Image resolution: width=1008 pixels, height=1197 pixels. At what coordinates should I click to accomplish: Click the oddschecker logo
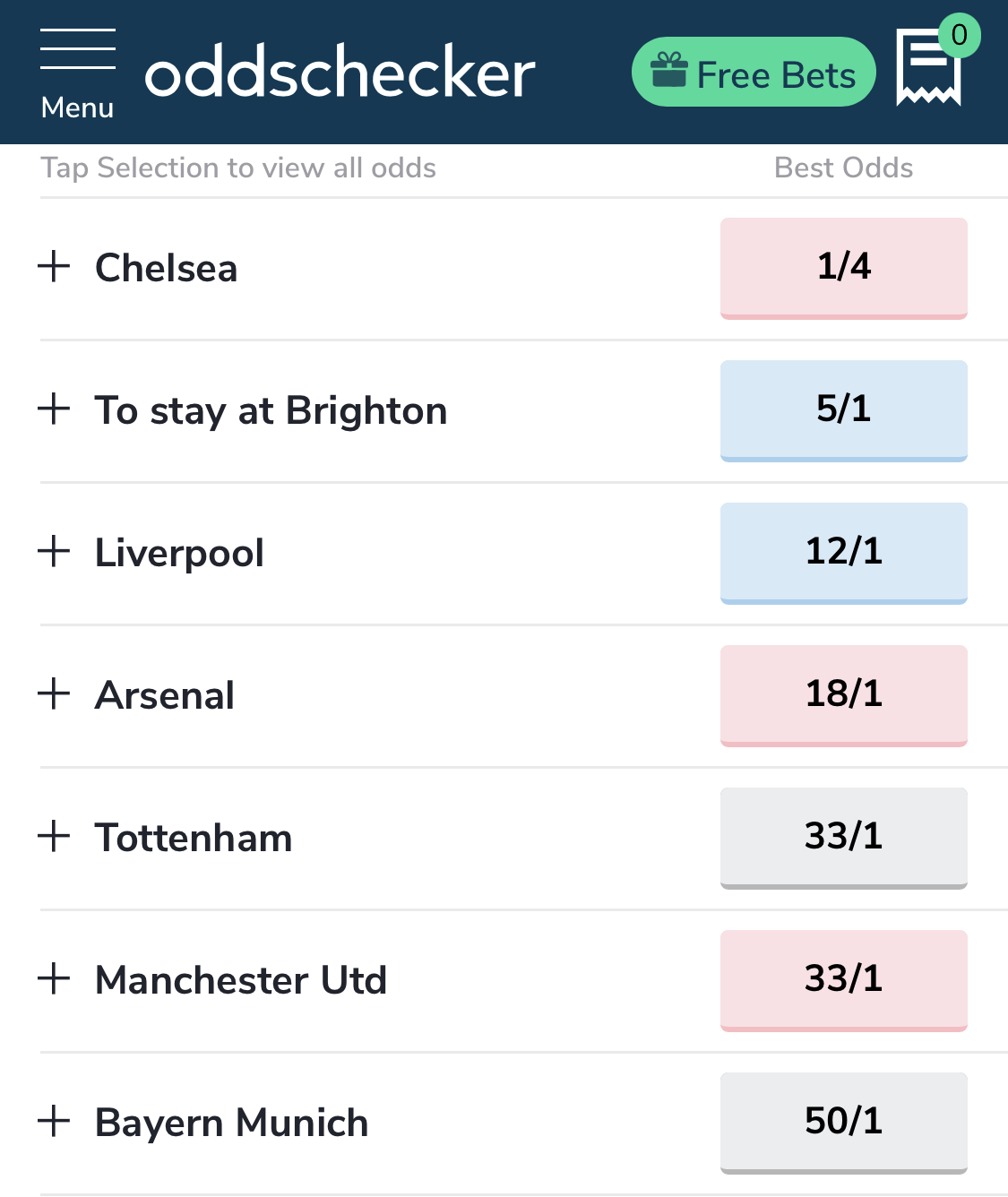coord(340,73)
